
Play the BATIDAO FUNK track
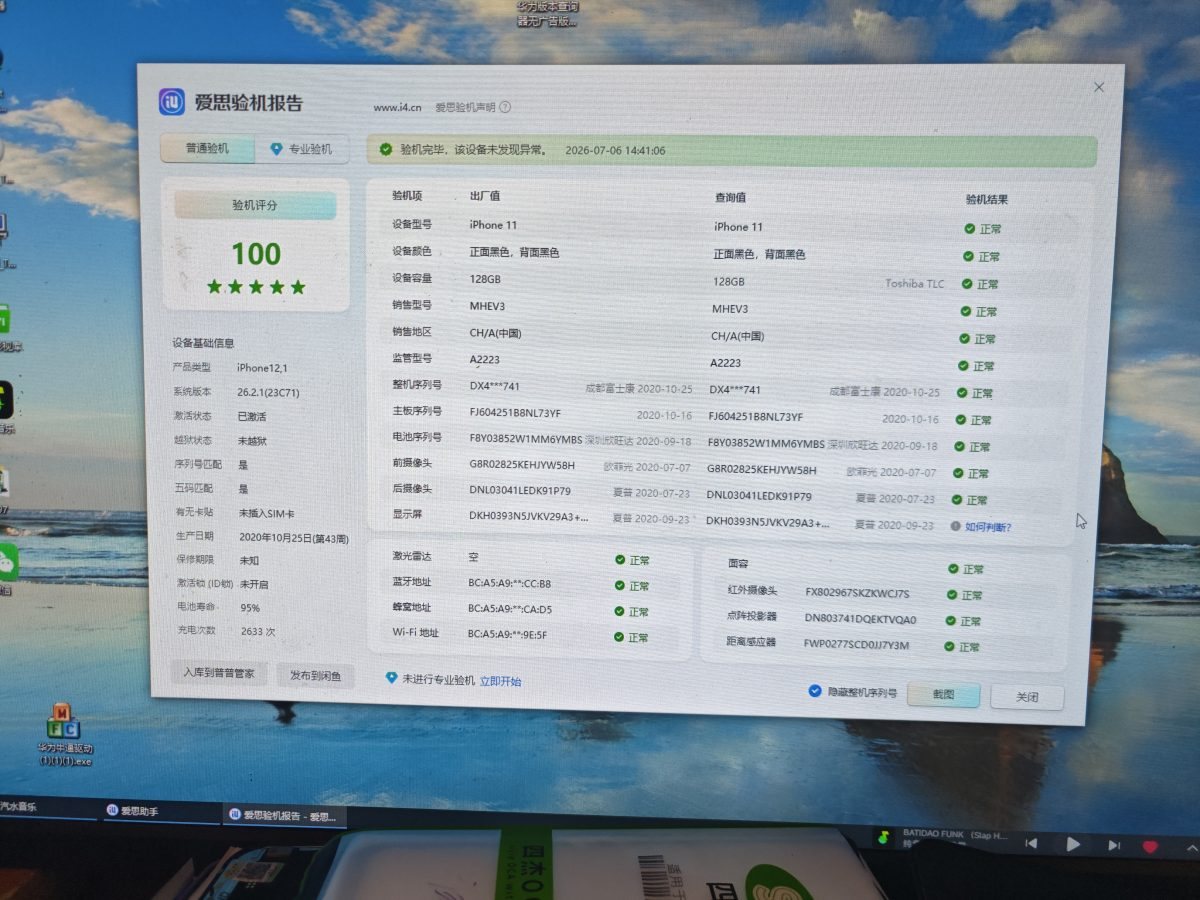[x=1073, y=845]
